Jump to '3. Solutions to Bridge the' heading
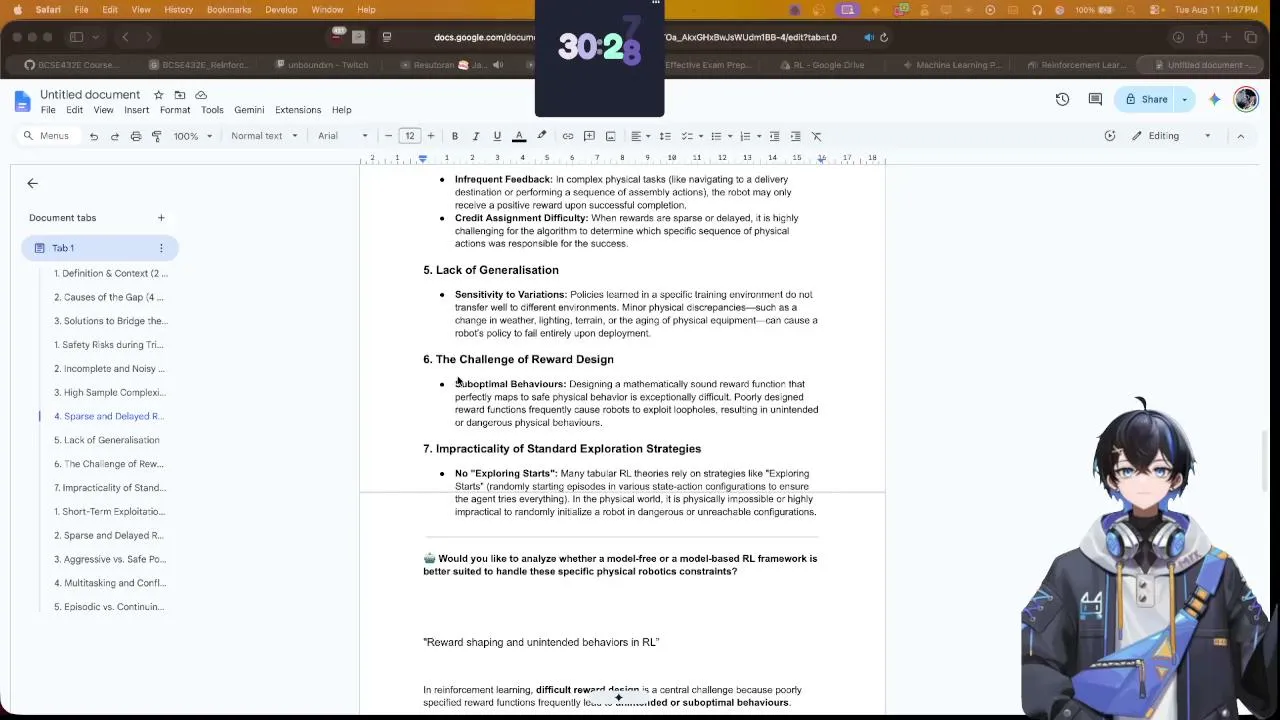 pyautogui.click(x=111, y=321)
